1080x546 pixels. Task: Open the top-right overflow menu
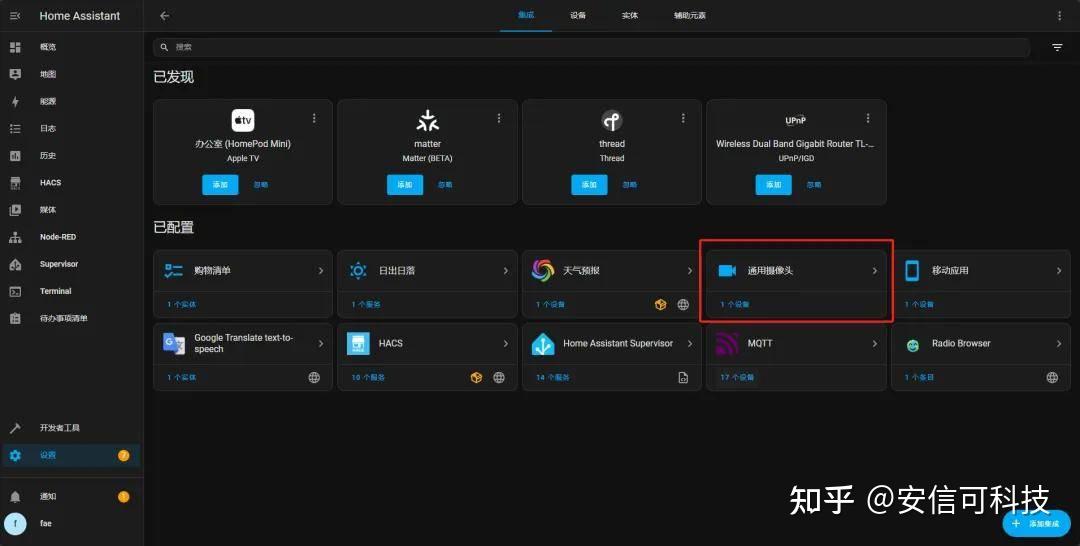coord(1059,15)
